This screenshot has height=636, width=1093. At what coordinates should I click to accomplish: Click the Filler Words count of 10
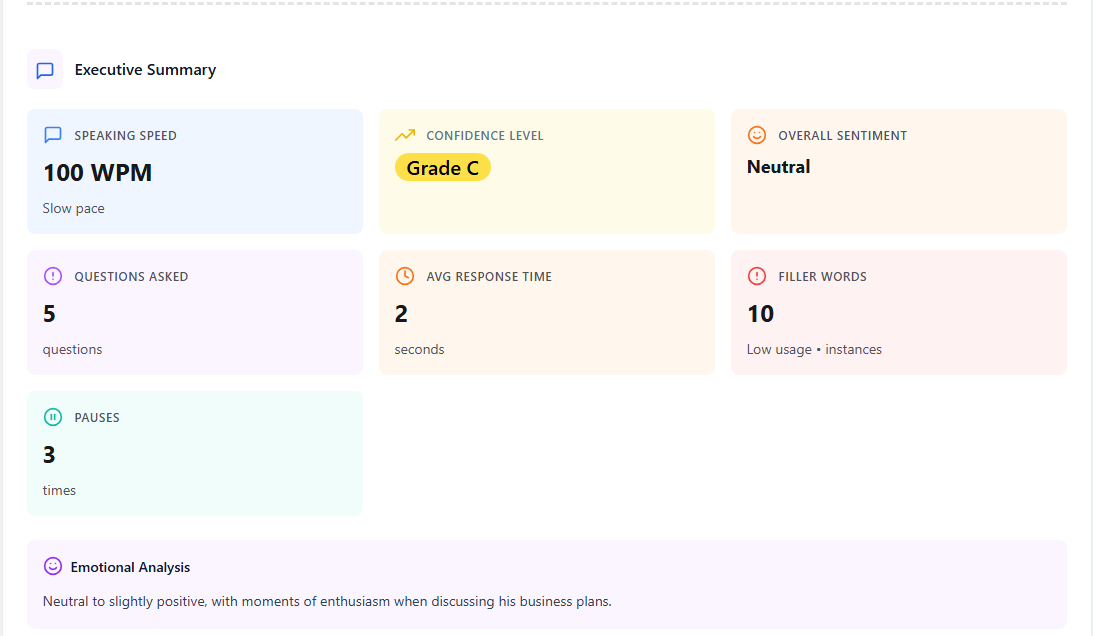tap(760, 314)
